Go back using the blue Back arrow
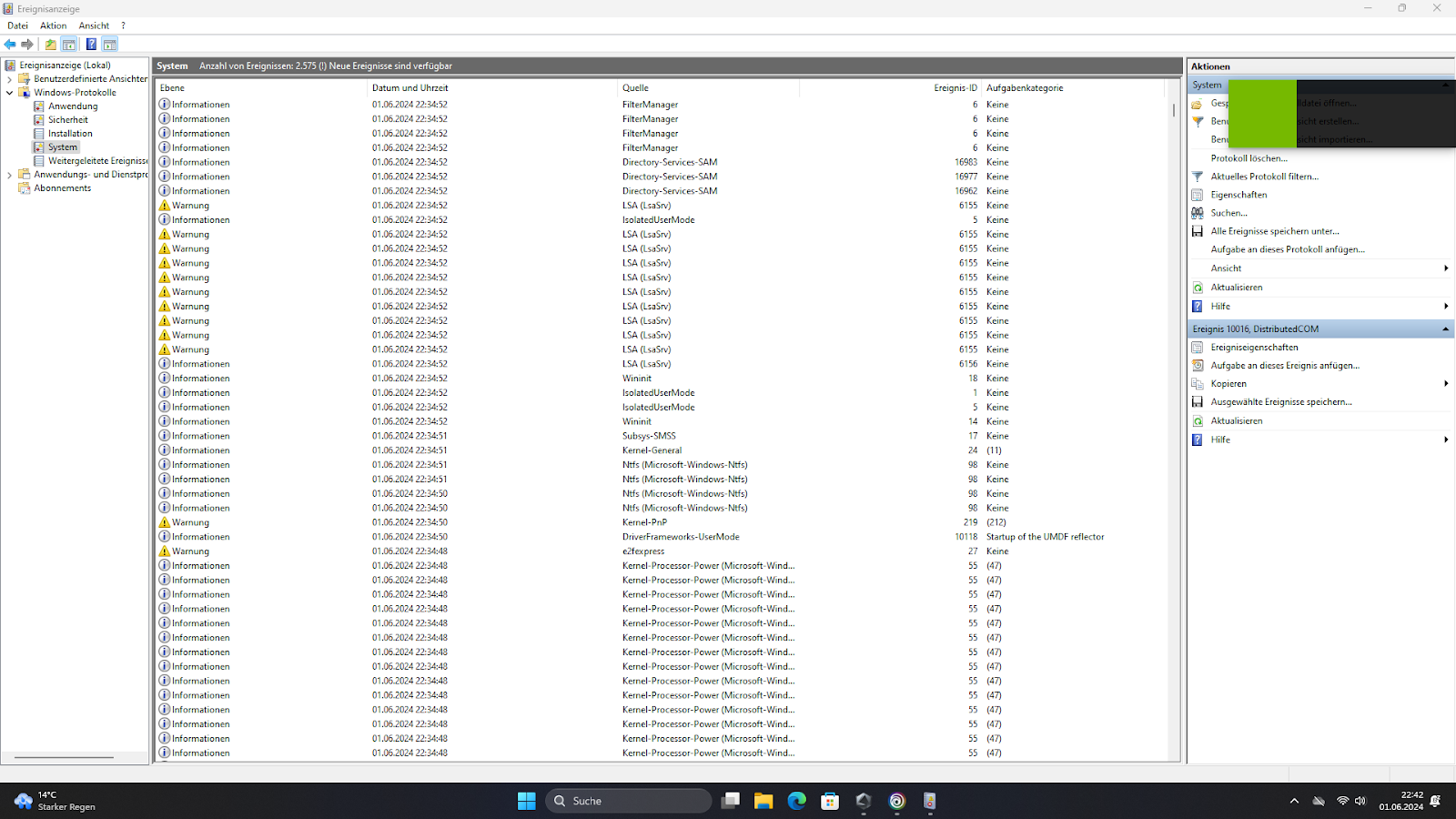 tap(10, 45)
